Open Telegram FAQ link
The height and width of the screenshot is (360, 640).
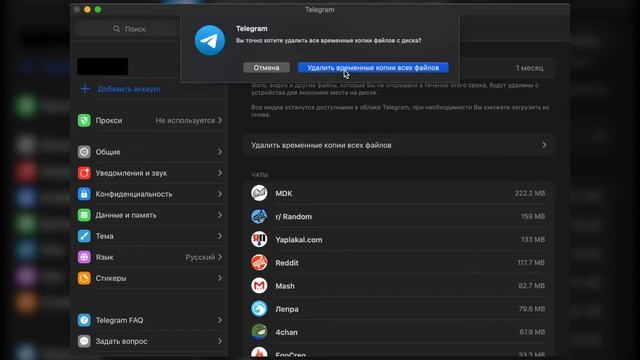point(150,320)
